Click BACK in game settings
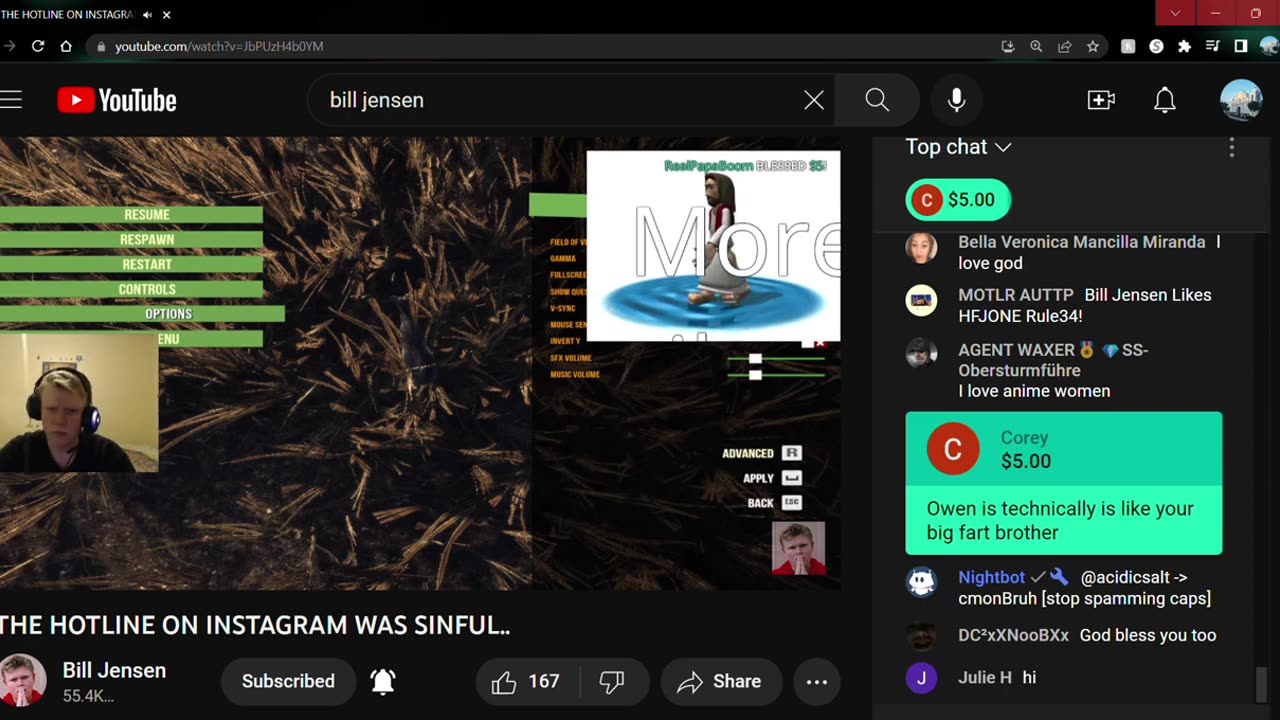 click(x=775, y=502)
